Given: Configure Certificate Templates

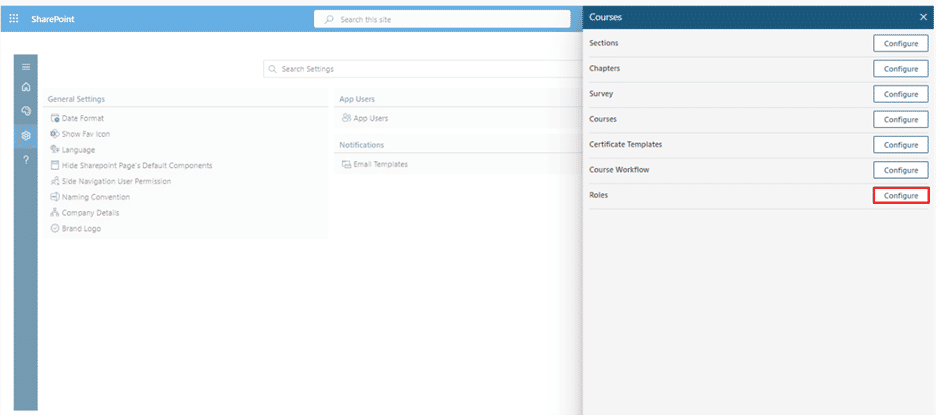Looking at the screenshot, I should (901, 145).
